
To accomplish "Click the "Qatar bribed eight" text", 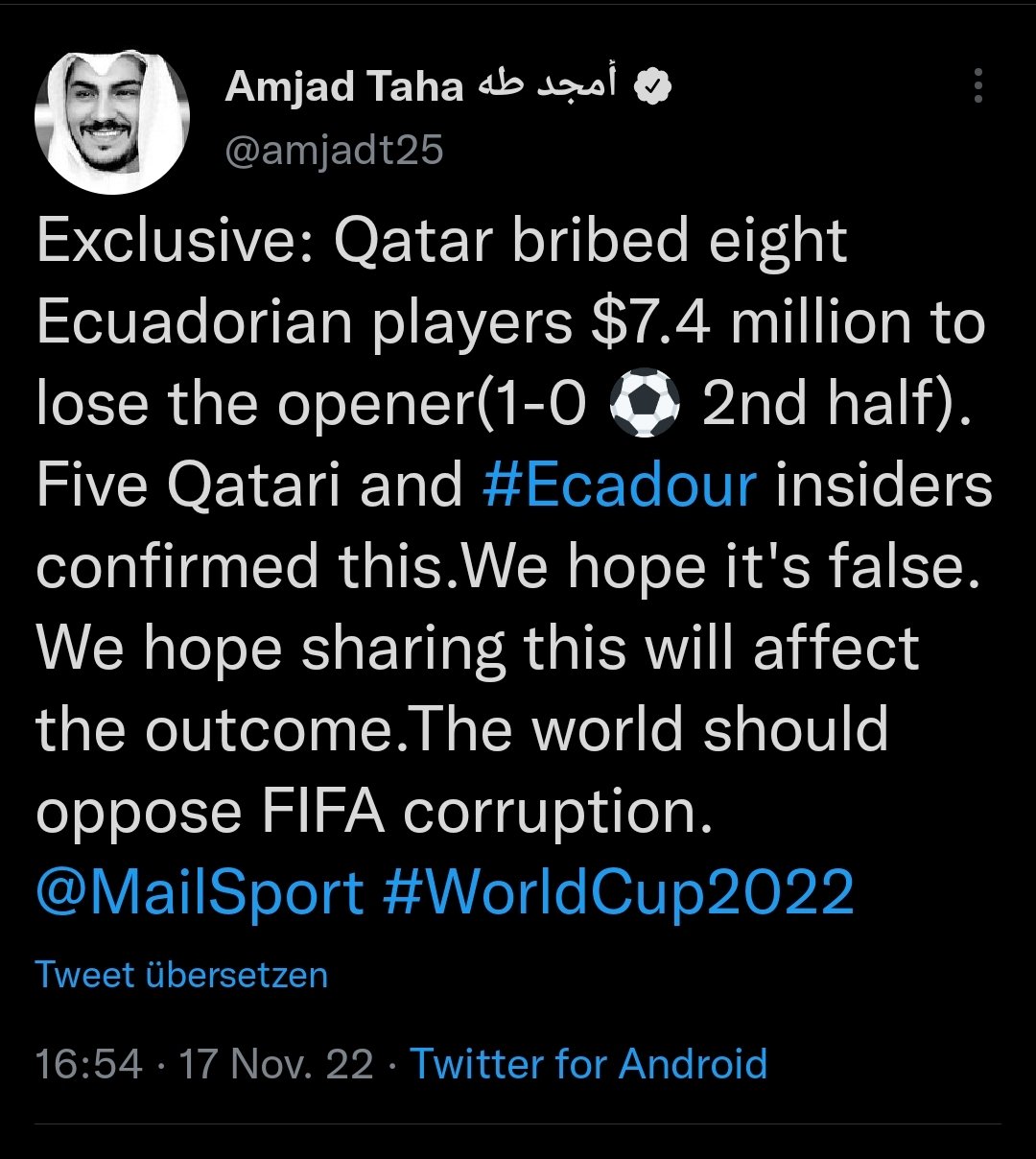I will pyautogui.click(x=590, y=242).
